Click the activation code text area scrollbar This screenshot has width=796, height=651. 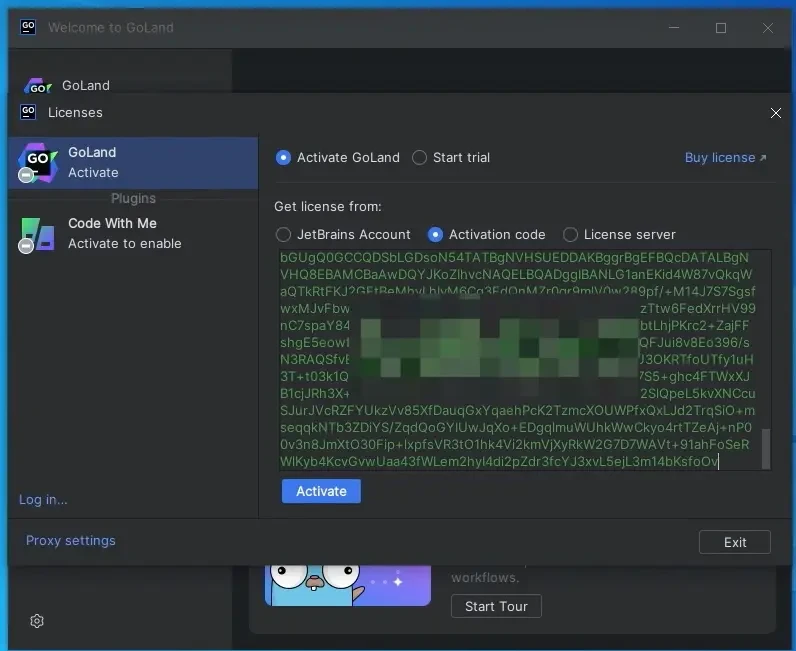[766, 448]
